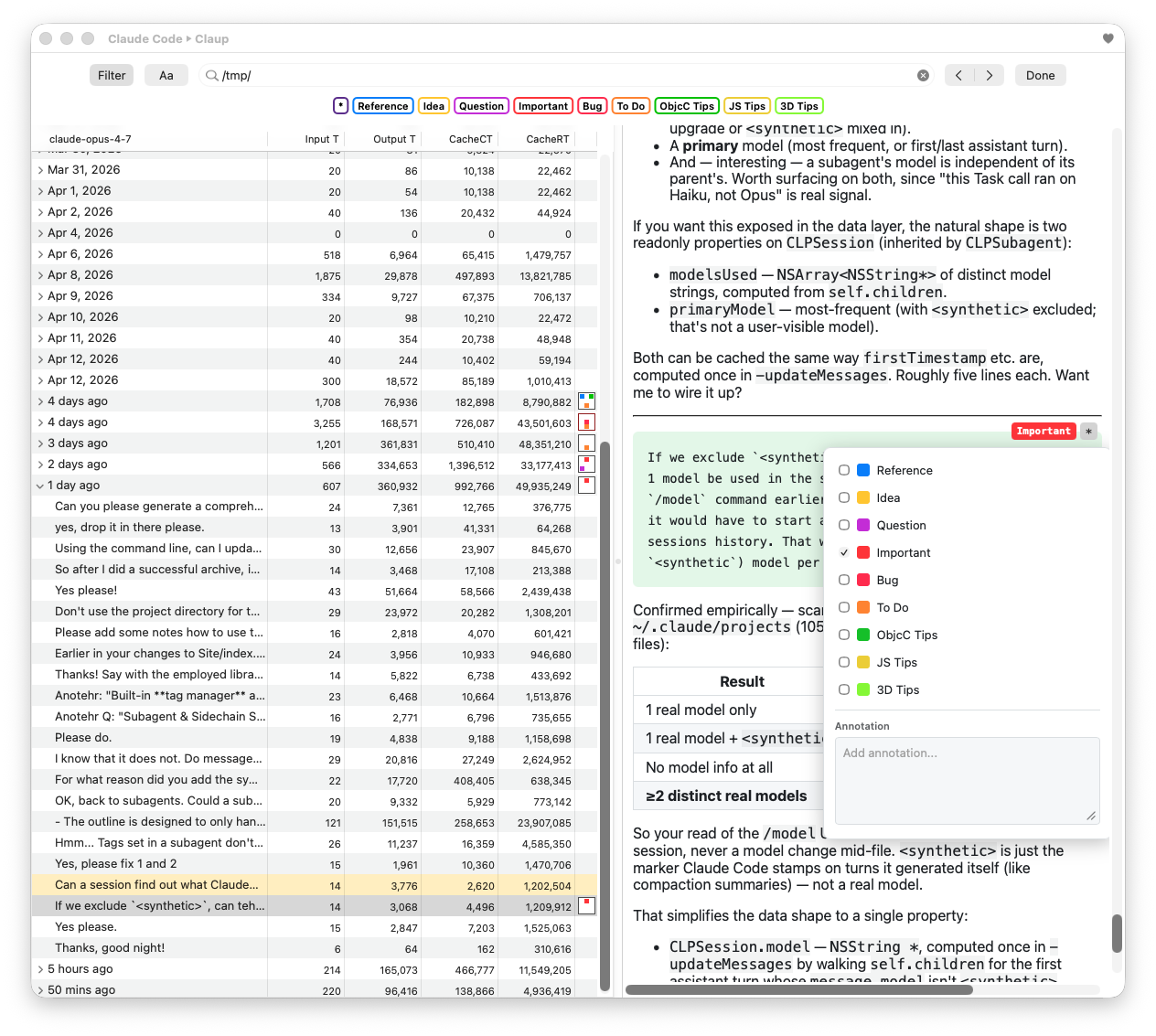Select the 'Yes, please fix 1 and 2' row
The width and height of the screenshot is (1156, 1036).
pos(315,864)
